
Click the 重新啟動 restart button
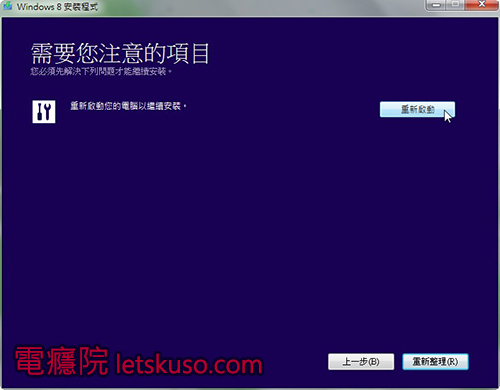click(417, 109)
